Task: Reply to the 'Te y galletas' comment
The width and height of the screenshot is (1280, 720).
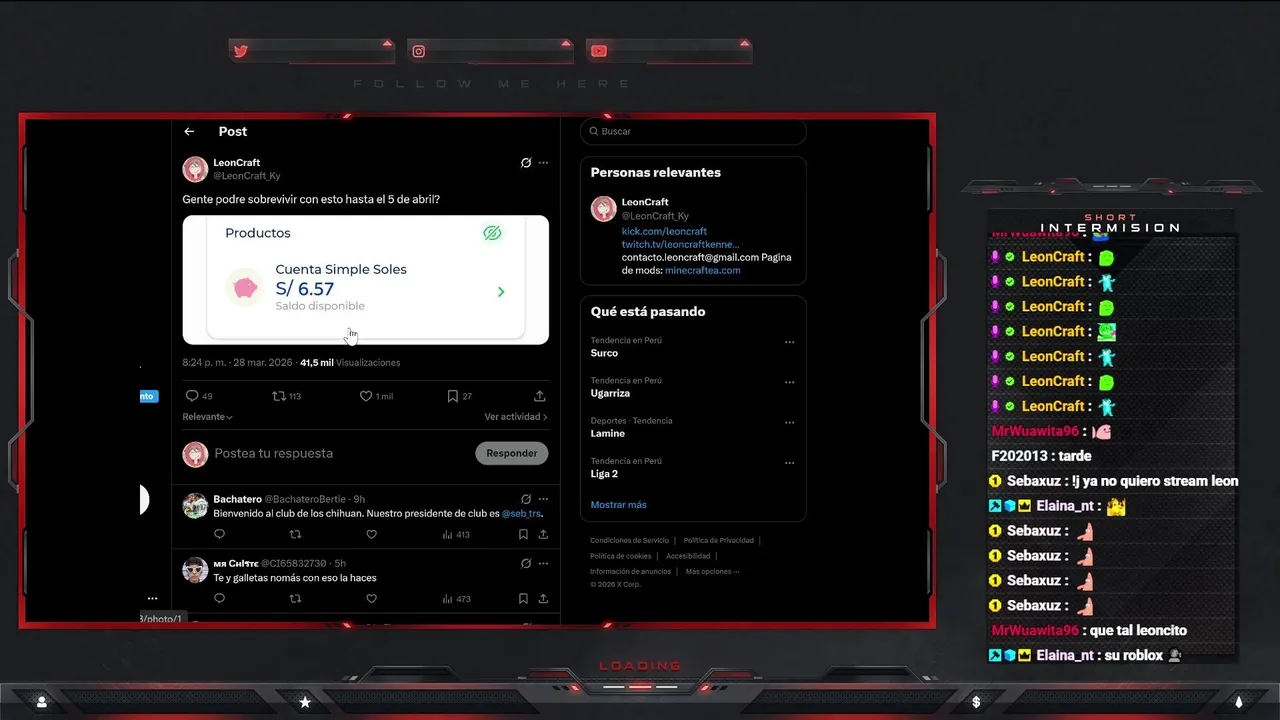Action: coord(219,599)
